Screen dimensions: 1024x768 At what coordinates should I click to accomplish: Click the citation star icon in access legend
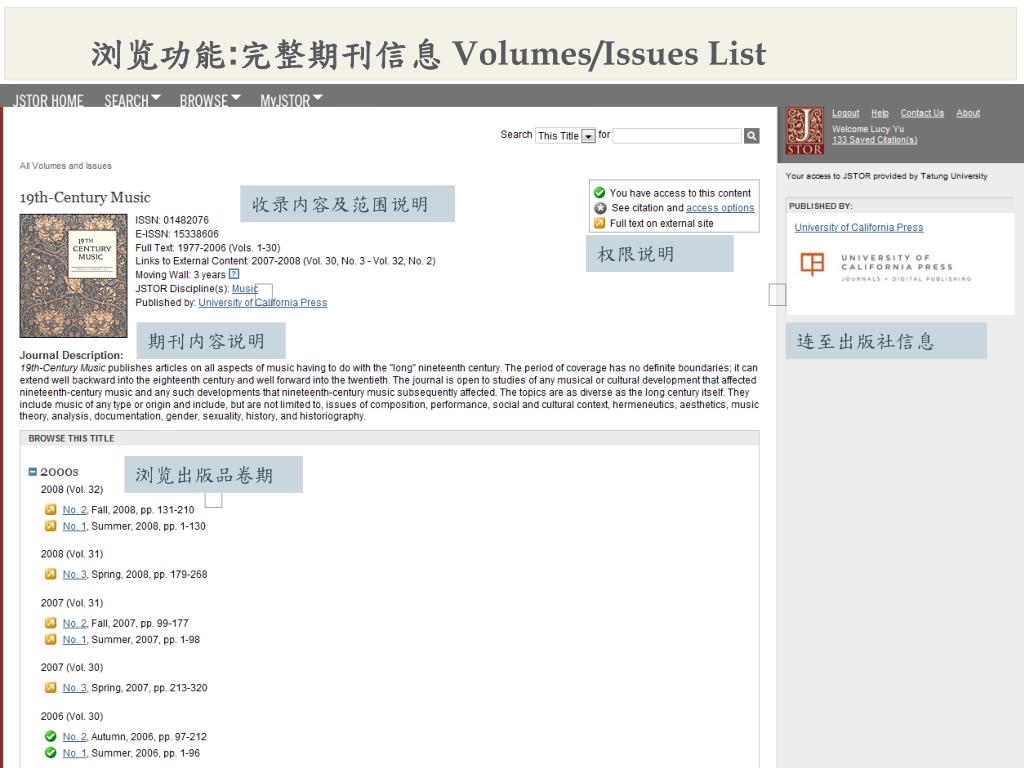[600, 208]
